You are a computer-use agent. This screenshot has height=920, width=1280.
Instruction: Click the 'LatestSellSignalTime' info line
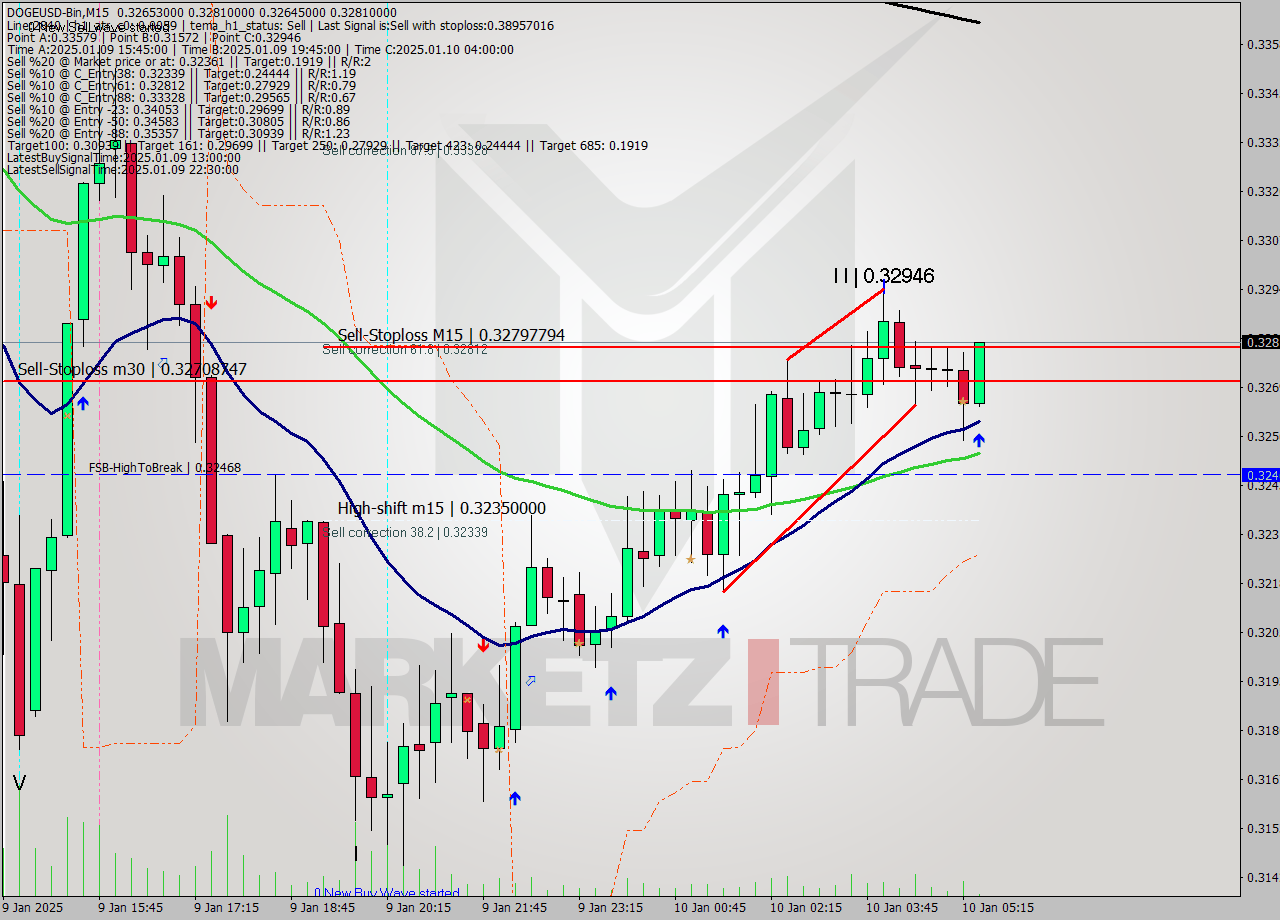[x=122, y=169]
